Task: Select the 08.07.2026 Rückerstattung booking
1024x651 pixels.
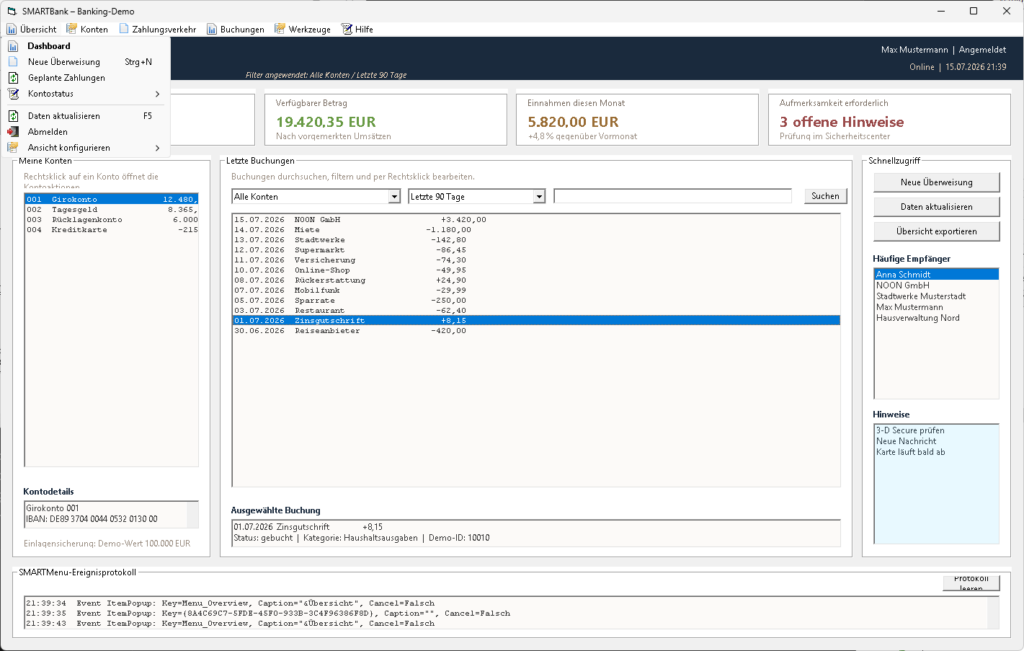Action: tap(536, 280)
